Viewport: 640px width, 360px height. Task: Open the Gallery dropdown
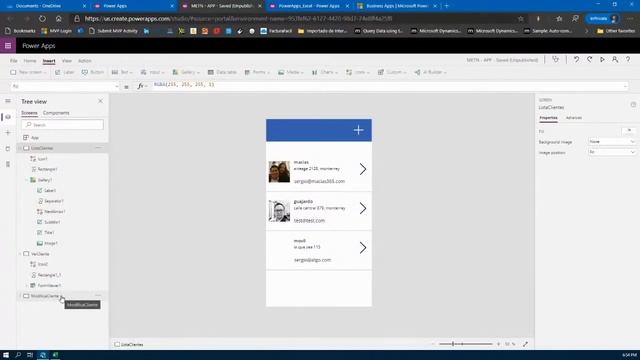coord(186,72)
